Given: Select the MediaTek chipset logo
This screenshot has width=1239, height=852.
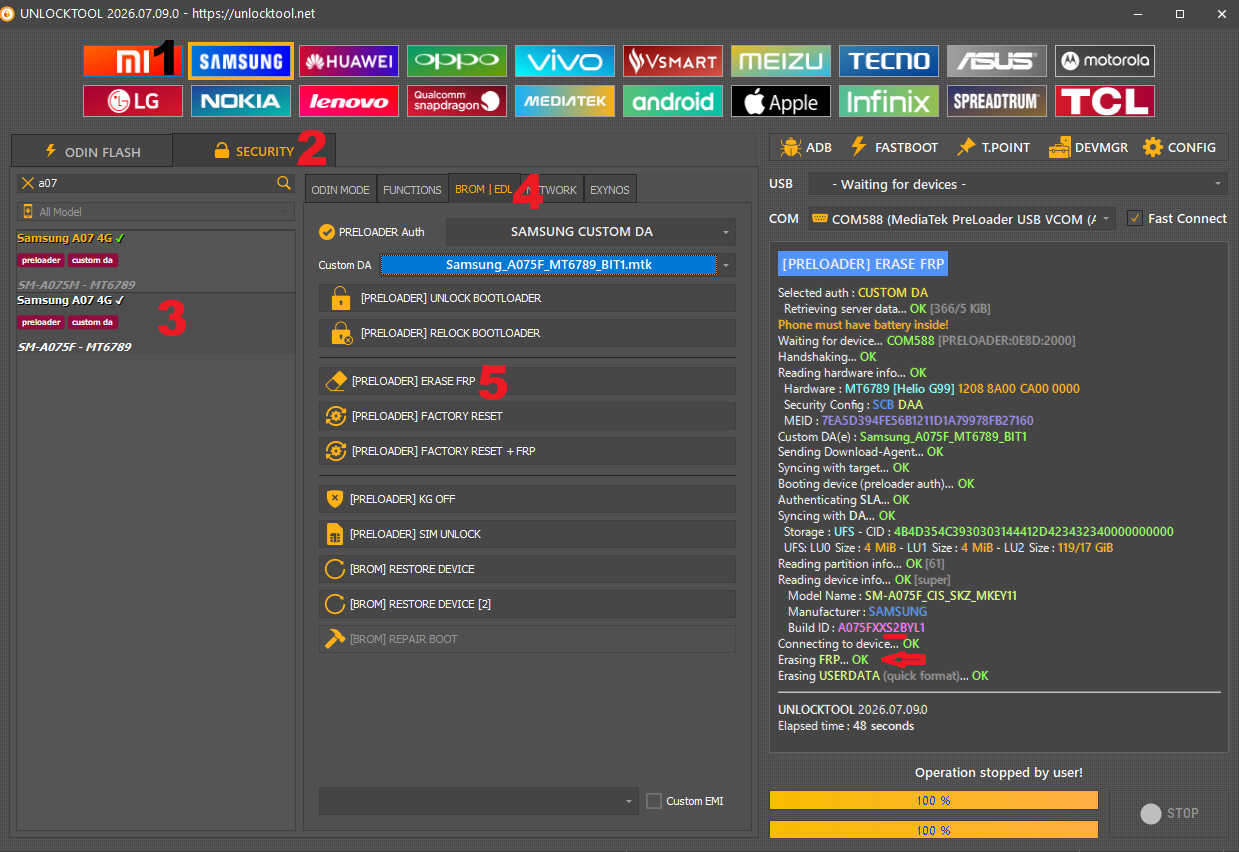Looking at the screenshot, I should point(565,101).
